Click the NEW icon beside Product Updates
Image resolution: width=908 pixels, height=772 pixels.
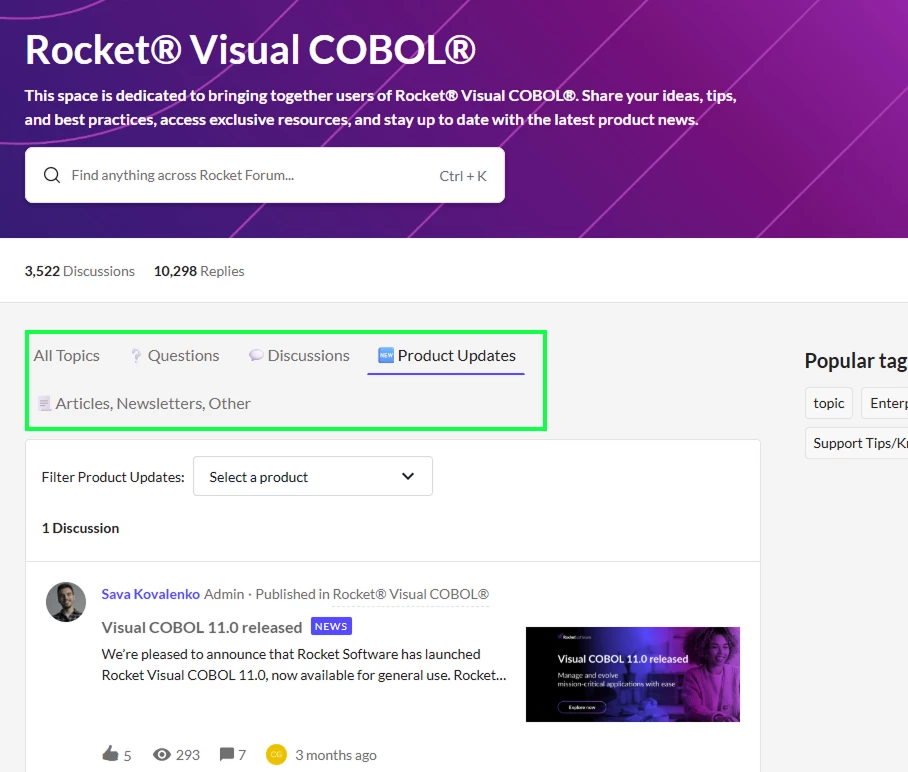[386, 355]
